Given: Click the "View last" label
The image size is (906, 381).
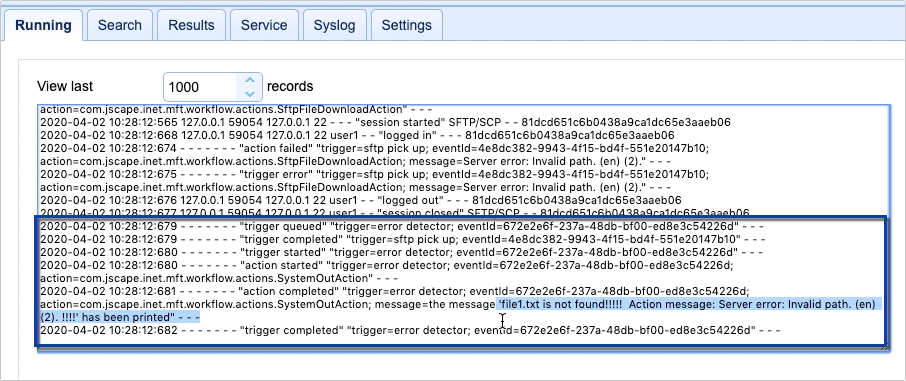Looking at the screenshot, I should (65, 86).
